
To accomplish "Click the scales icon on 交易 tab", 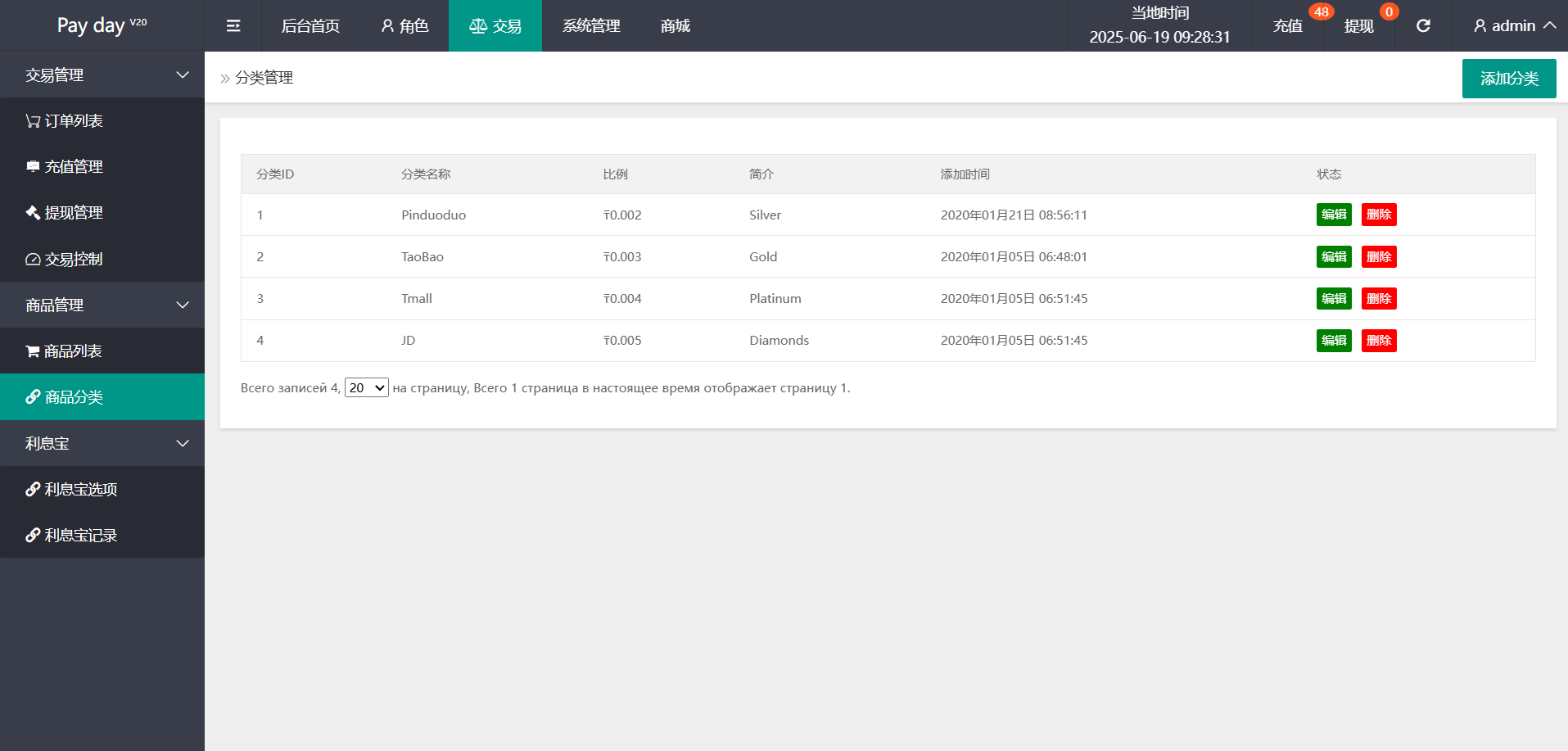I will tap(478, 26).
